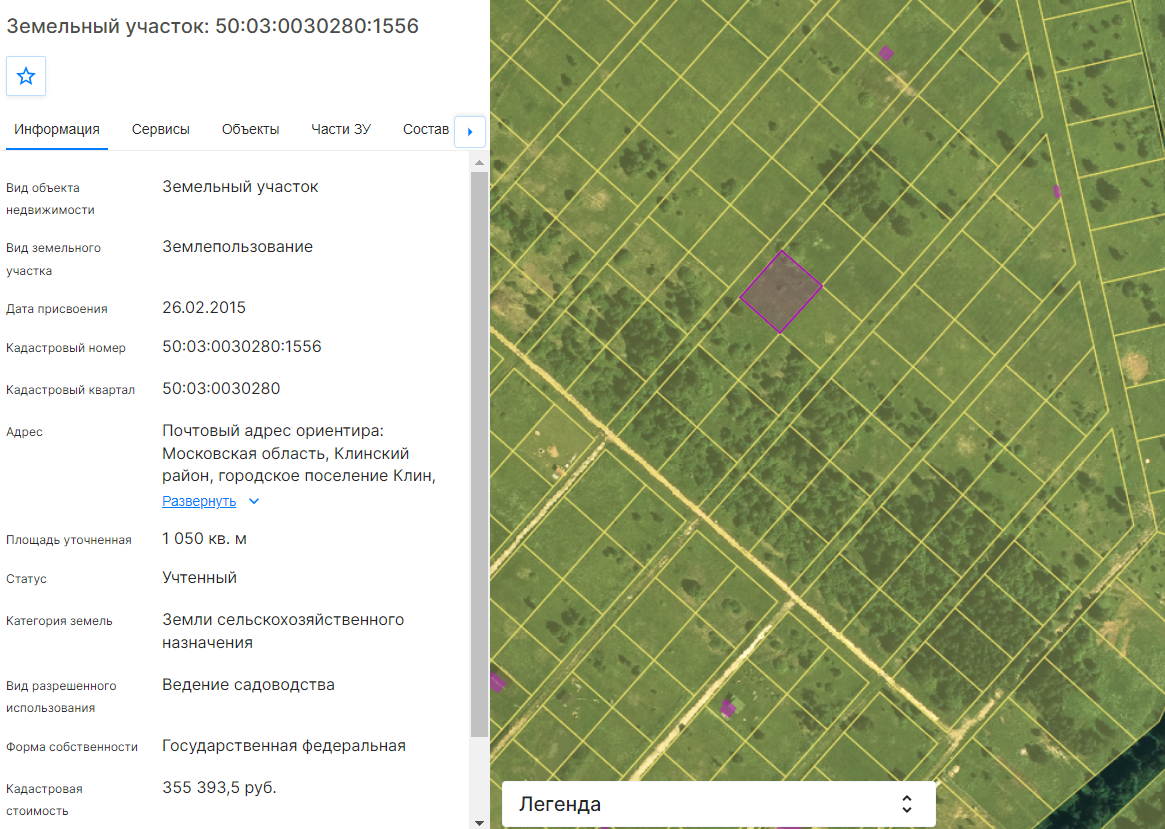Click scrollbar up arrow in info panel
Screen dimensions: 1165x829
(x=479, y=162)
